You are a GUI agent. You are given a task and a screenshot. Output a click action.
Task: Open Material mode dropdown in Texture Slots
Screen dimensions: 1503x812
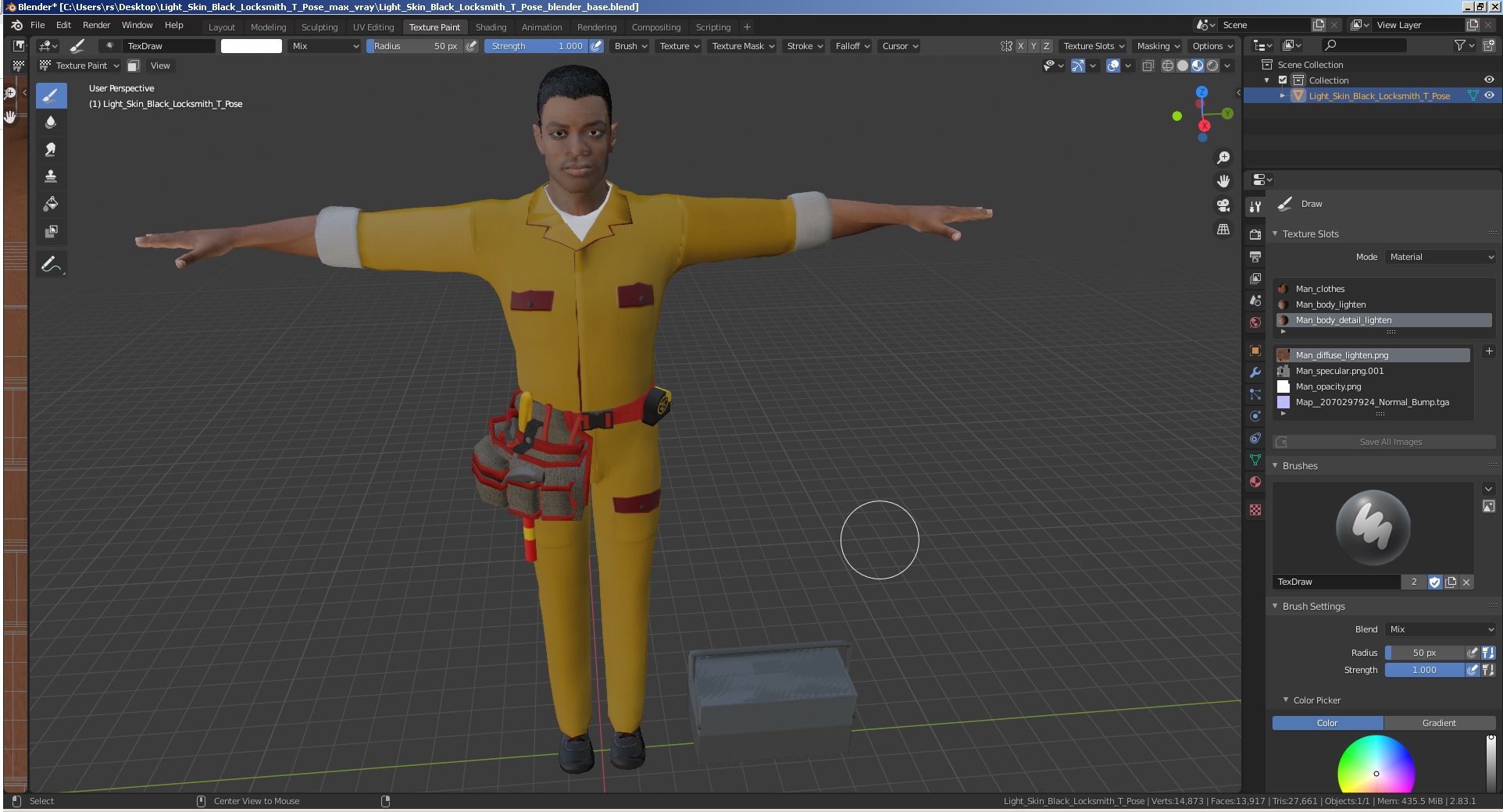click(x=1441, y=257)
